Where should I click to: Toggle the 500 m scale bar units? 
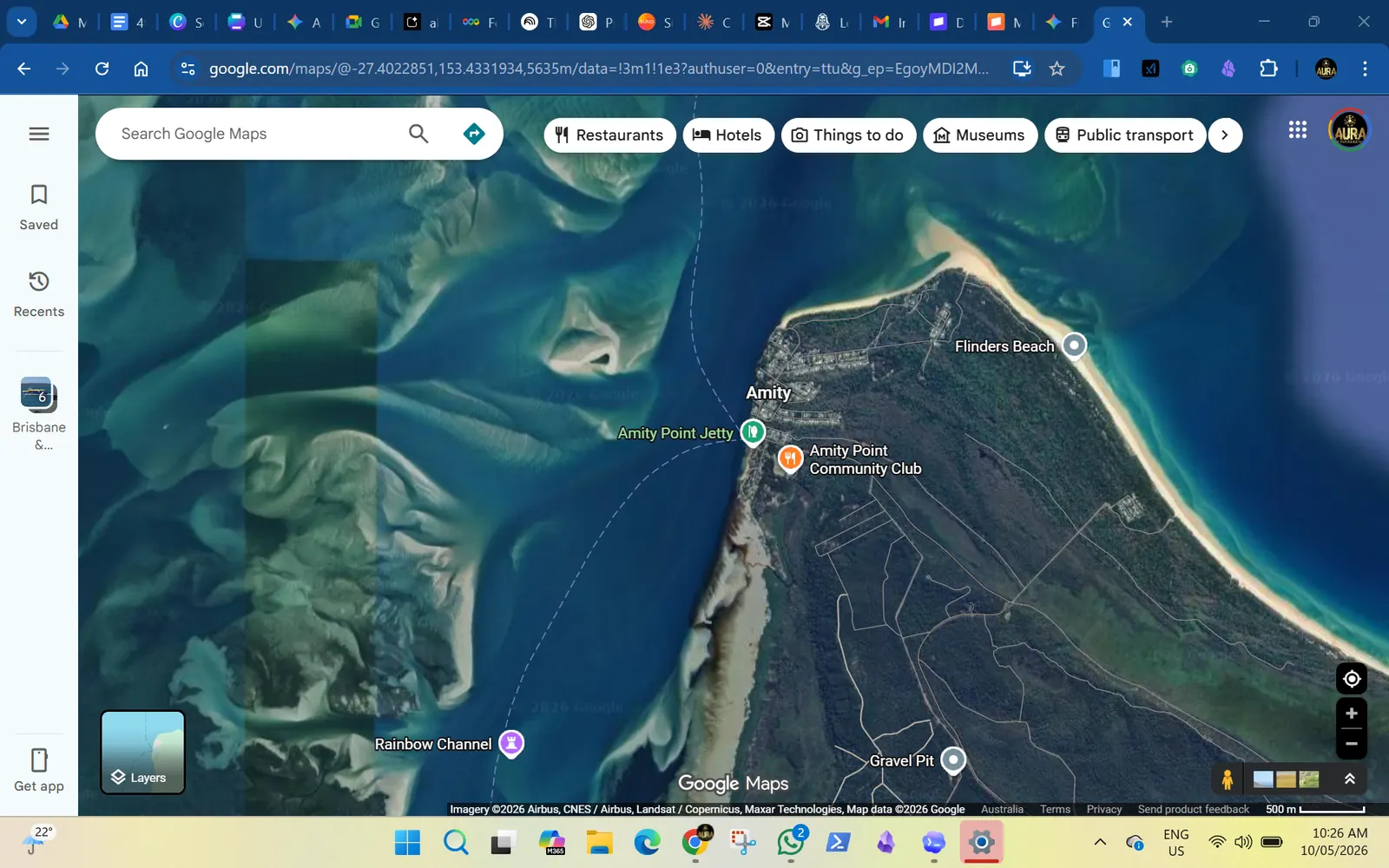(1315, 809)
